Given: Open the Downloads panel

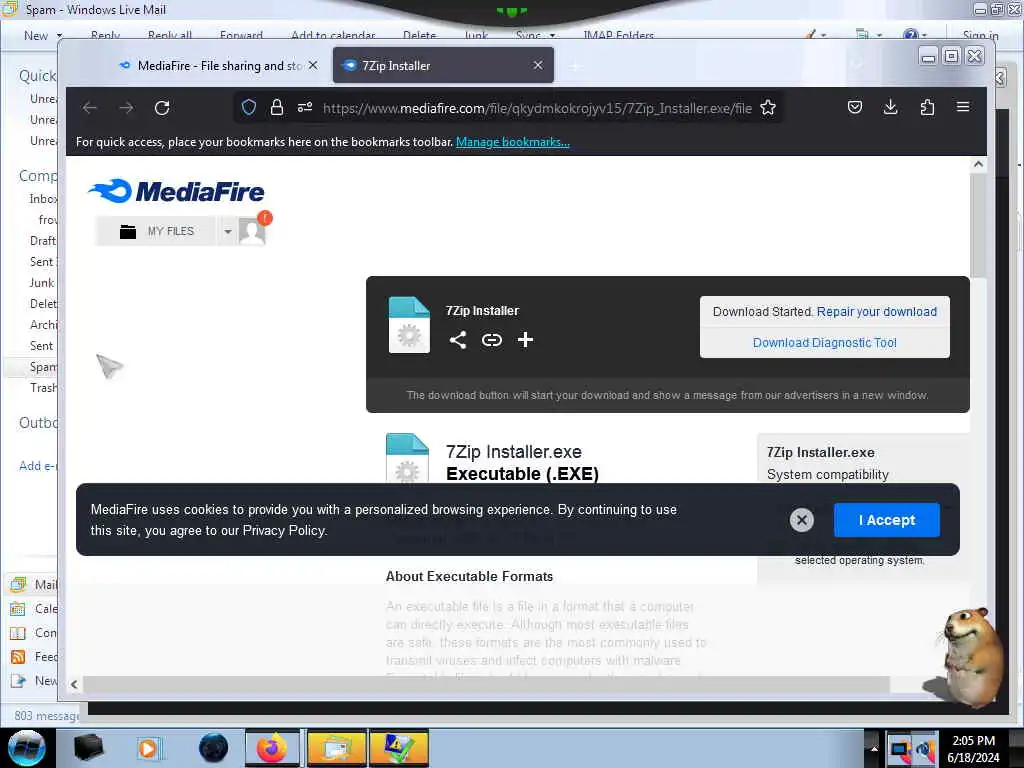Looking at the screenshot, I should click(x=890, y=107).
